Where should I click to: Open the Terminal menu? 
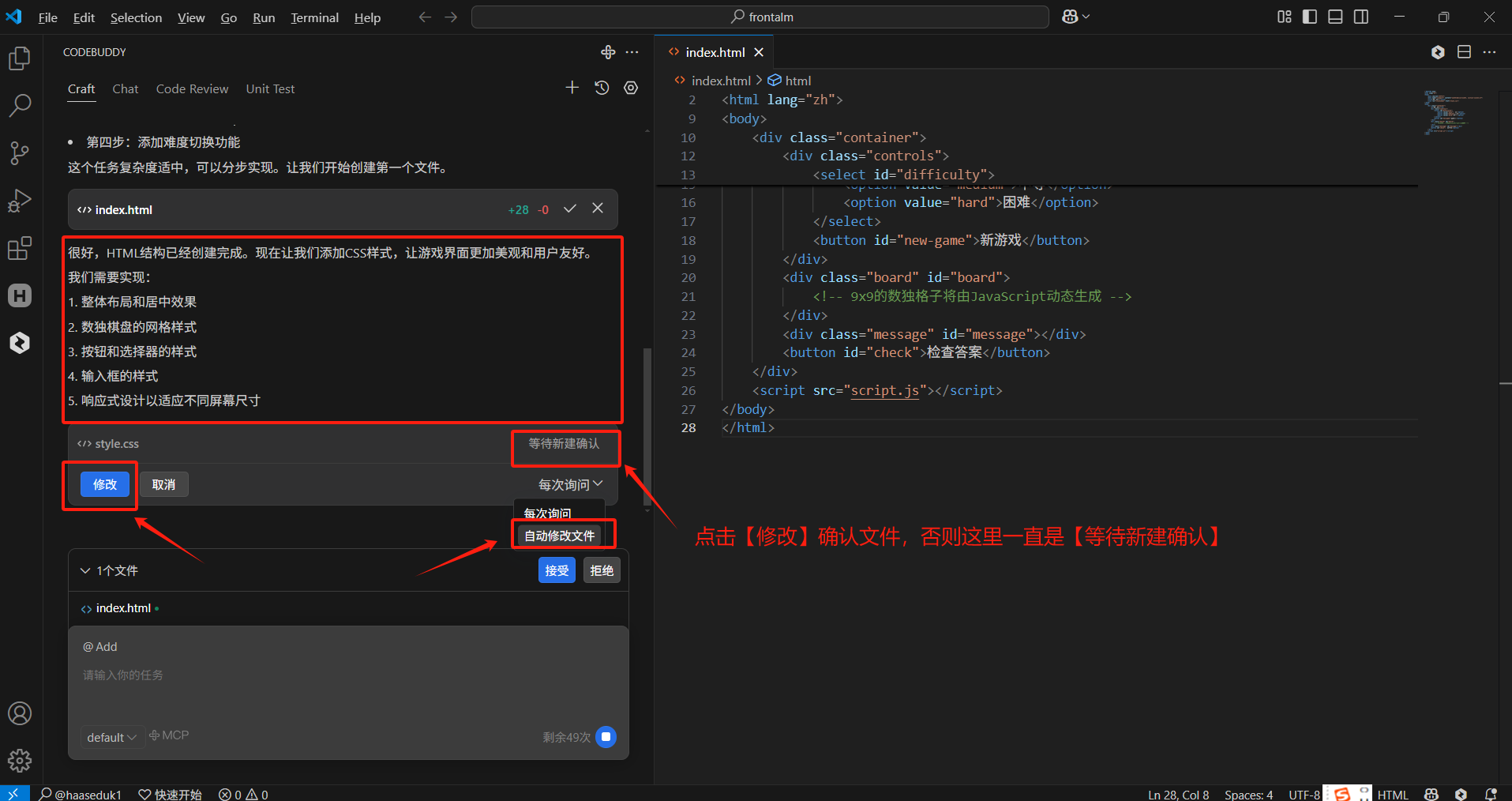(314, 17)
